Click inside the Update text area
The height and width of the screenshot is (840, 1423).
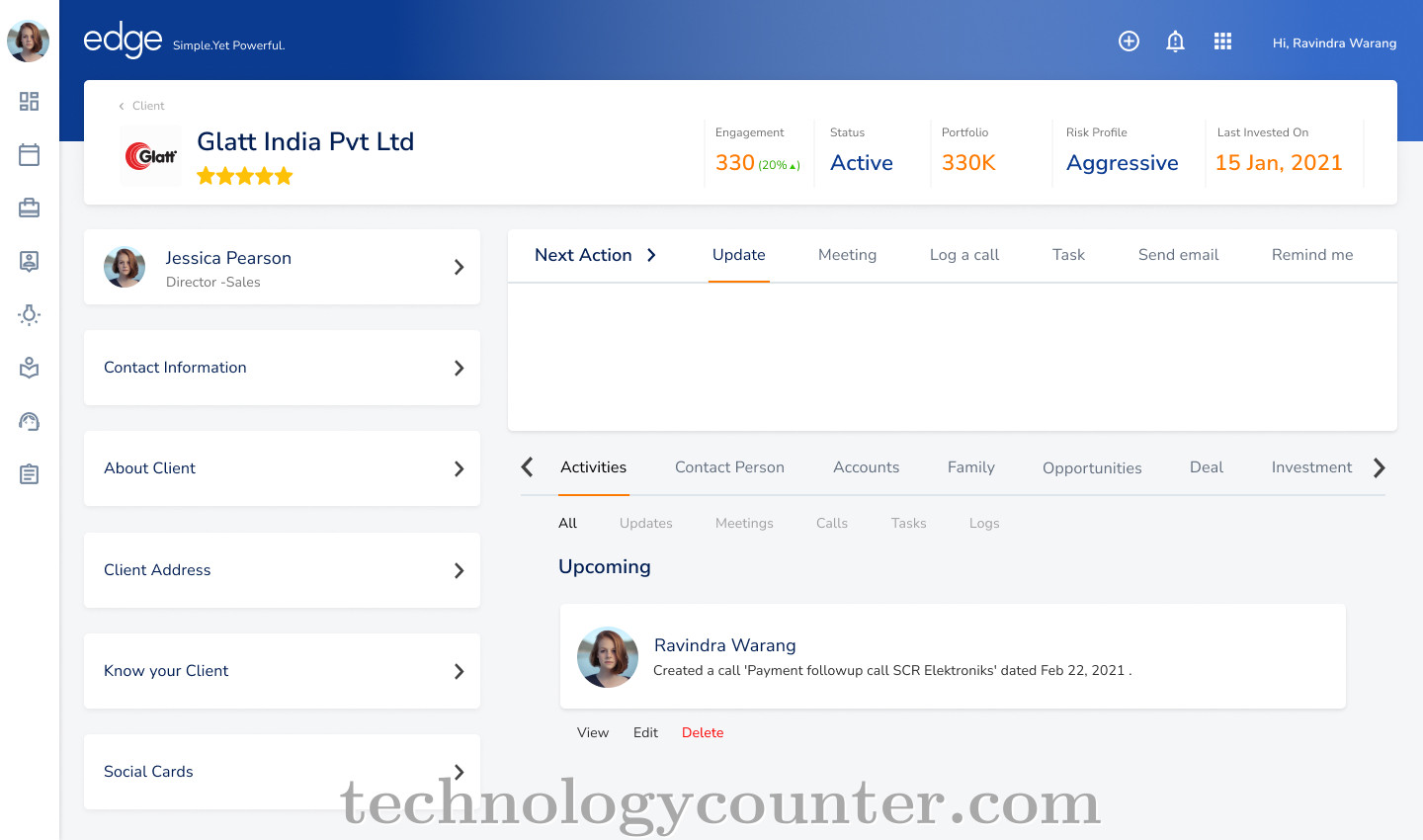coord(953,357)
